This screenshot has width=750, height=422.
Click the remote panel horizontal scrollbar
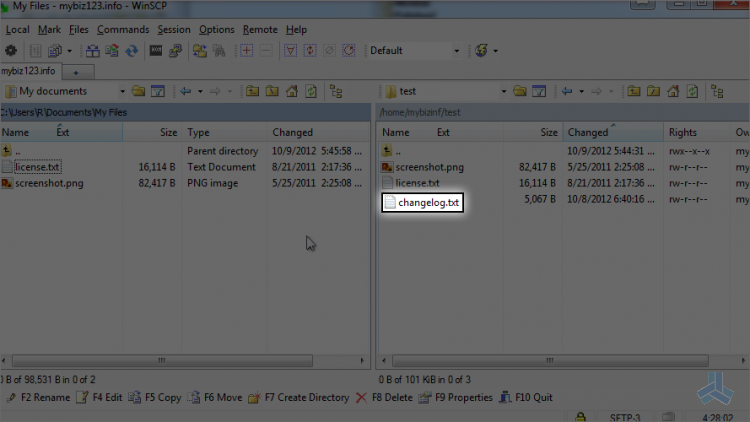(x=550, y=360)
